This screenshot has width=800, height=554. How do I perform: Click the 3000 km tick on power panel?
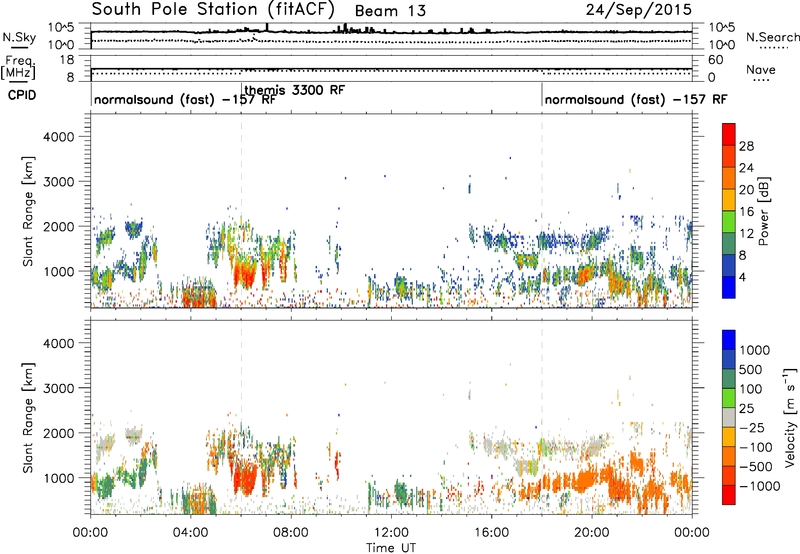58,182
